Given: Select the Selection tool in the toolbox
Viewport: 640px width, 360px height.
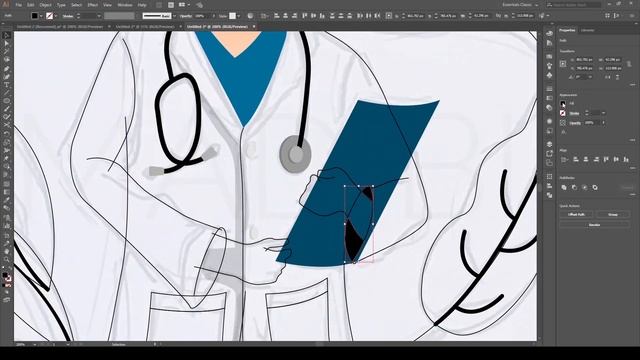Looking at the screenshot, I should [7, 36].
